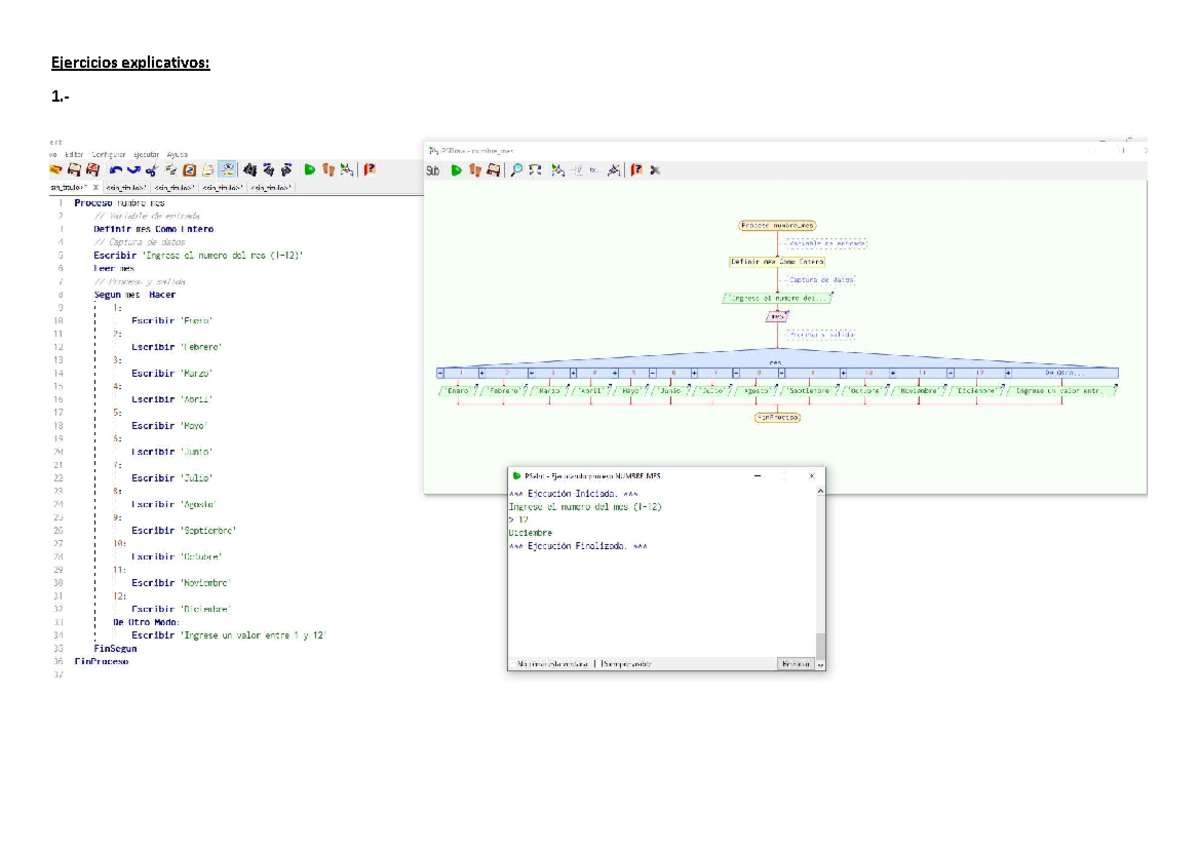Click the Reiniciar button in execution window
This screenshot has width=1200, height=849.
[x=796, y=664]
